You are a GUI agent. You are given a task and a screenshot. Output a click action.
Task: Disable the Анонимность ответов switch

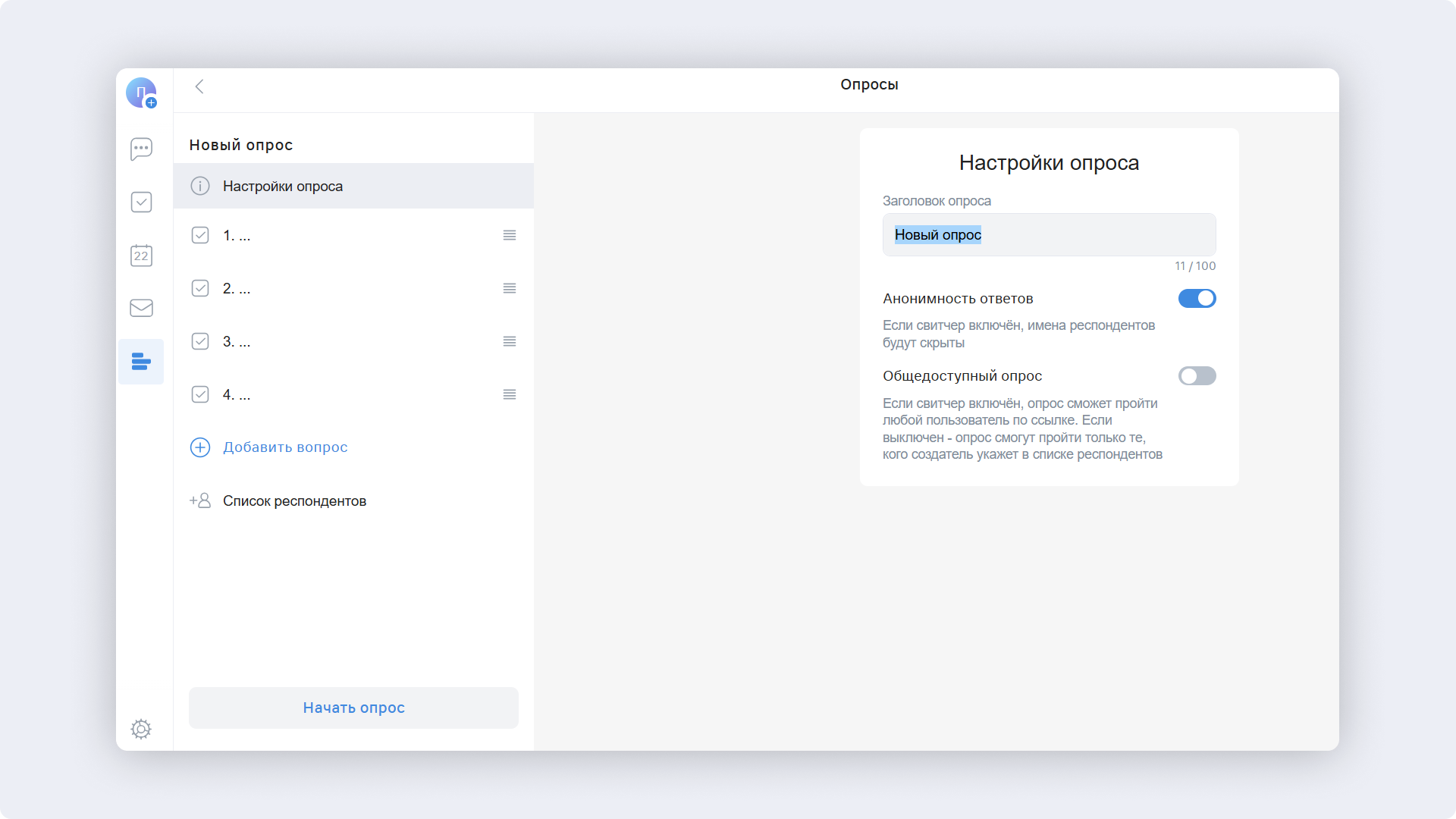1197,299
